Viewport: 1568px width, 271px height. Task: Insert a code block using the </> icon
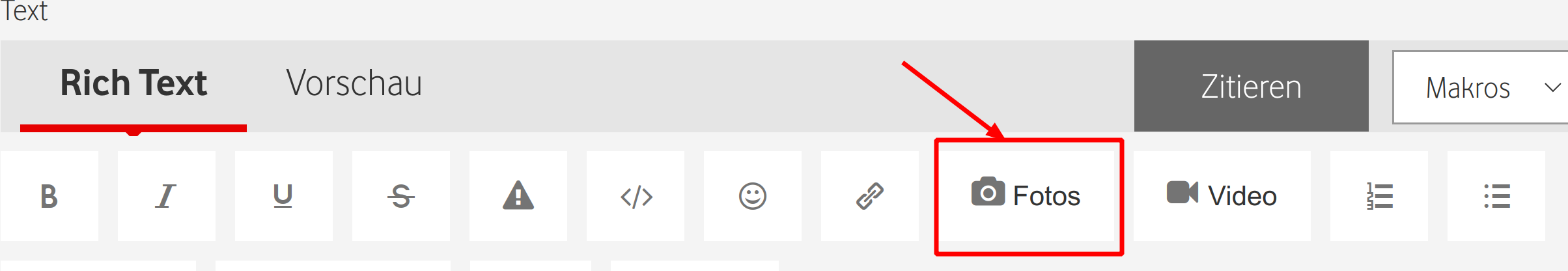coord(636,196)
